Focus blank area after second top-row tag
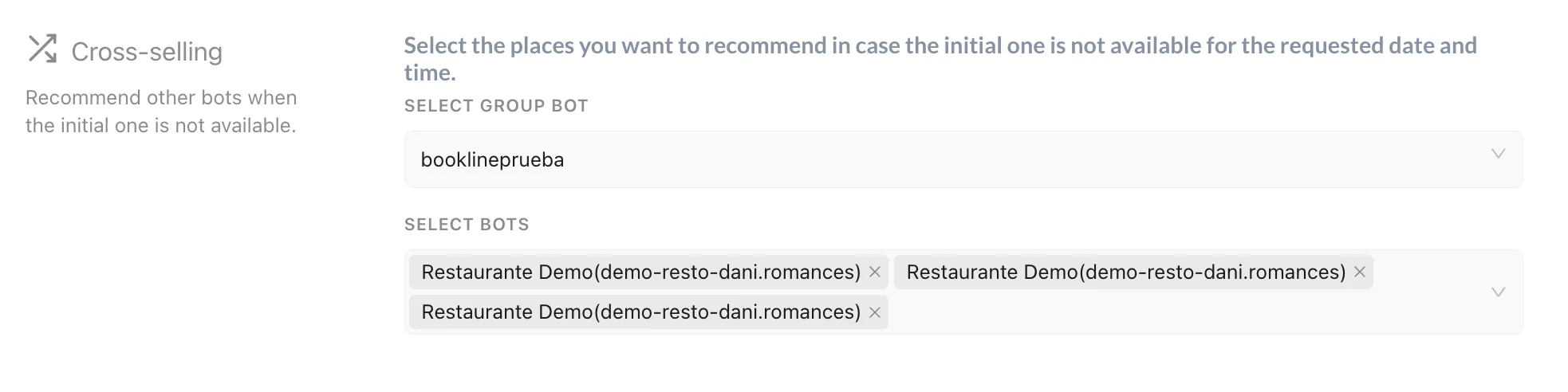The image size is (1568, 392). coord(1428,272)
